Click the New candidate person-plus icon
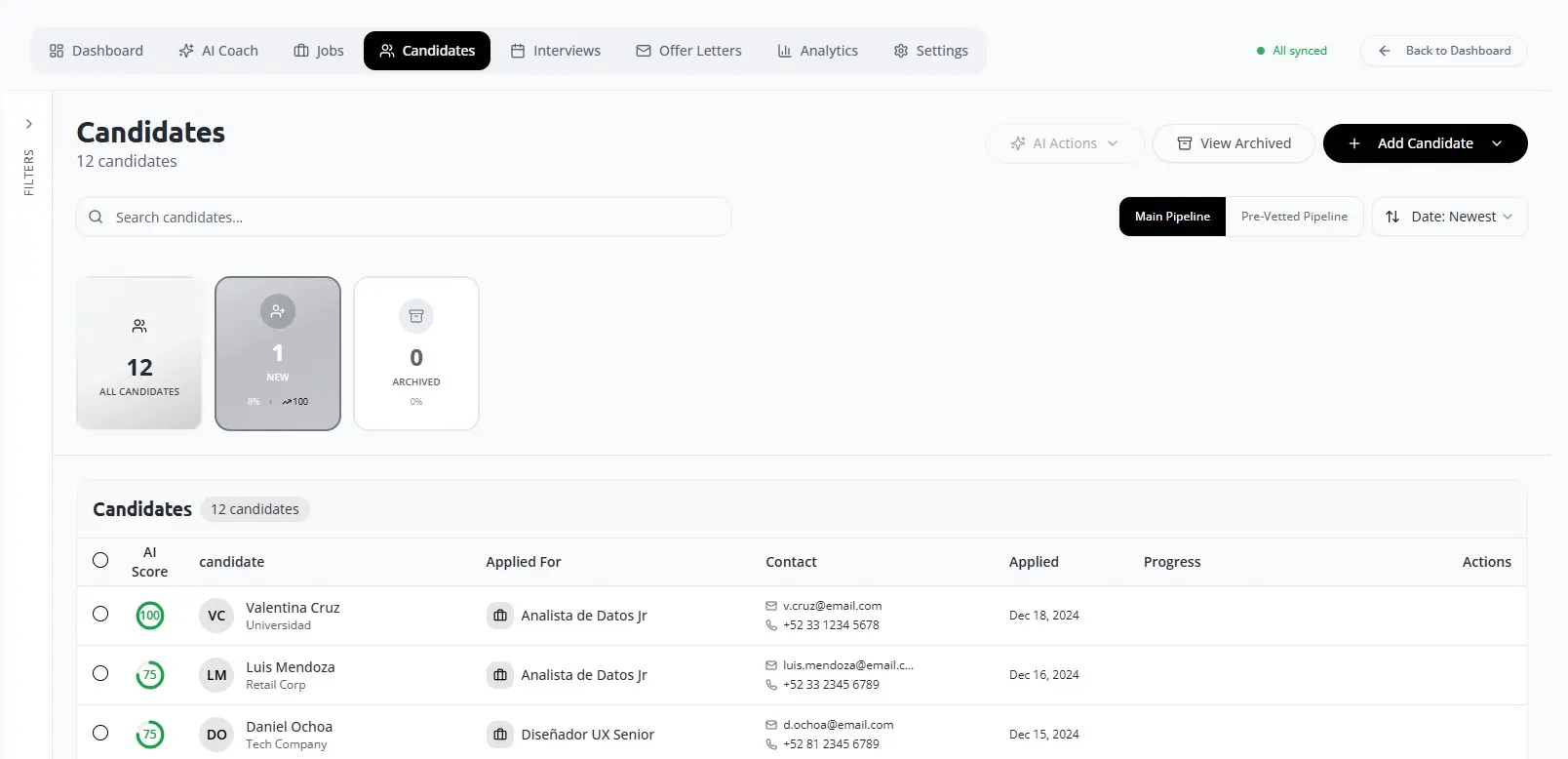This screenshot has height=759, width=1568. point(278,311)
